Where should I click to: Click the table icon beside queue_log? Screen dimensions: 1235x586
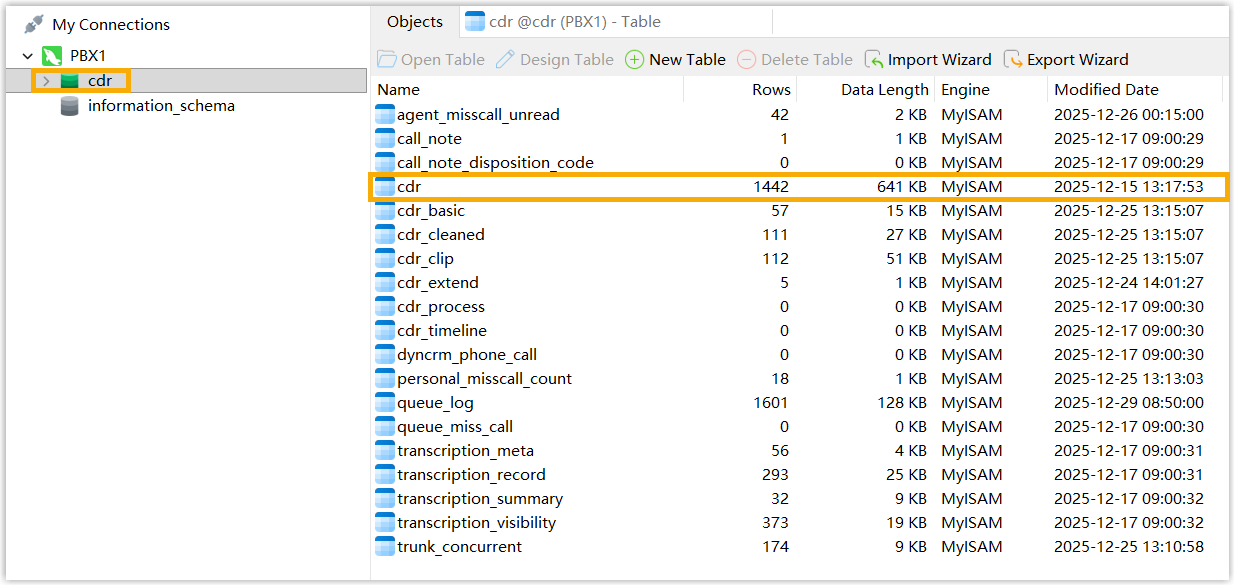click(385, 403)
